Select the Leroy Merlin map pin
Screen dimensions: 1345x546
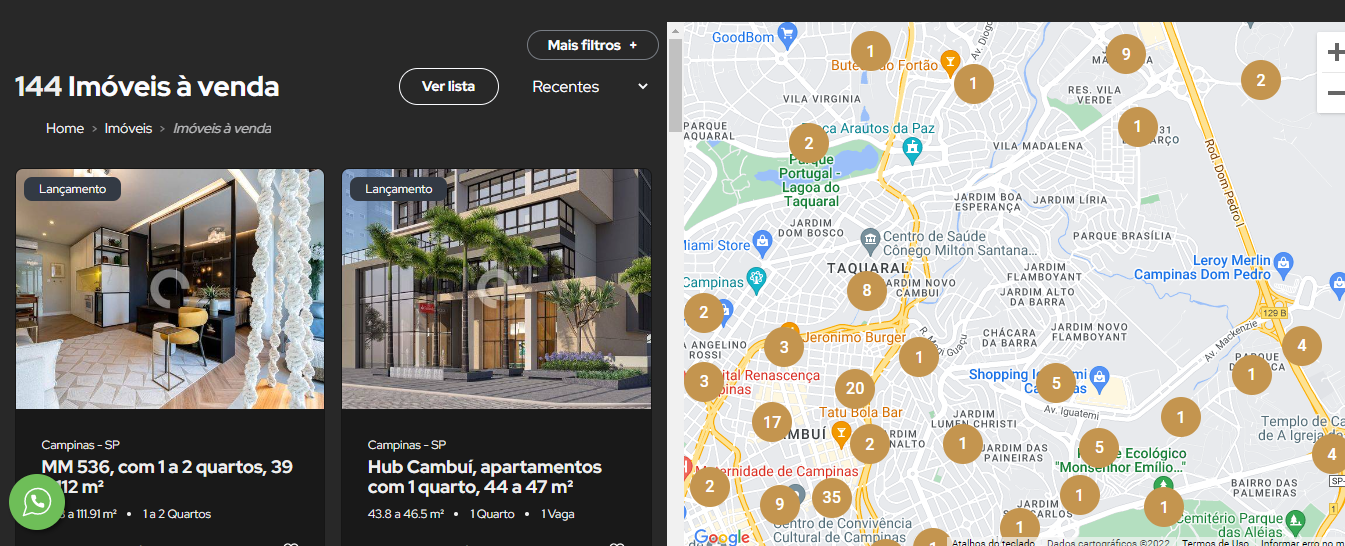1285,262
